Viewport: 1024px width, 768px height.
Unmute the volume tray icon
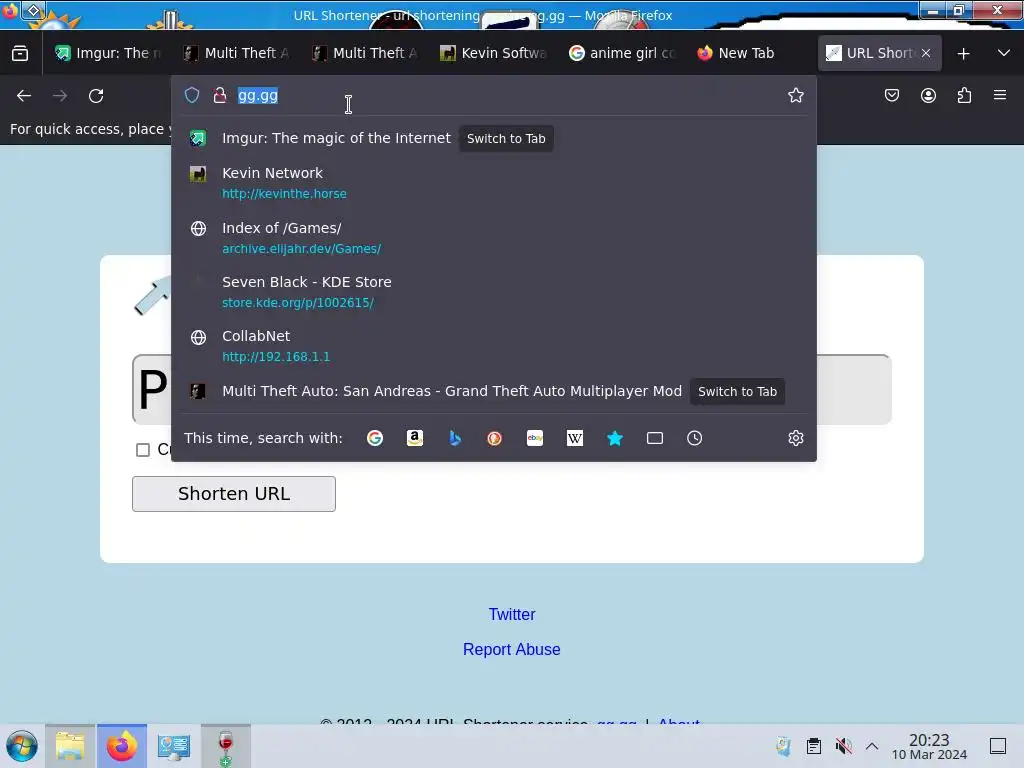click(x=843, y=746)
